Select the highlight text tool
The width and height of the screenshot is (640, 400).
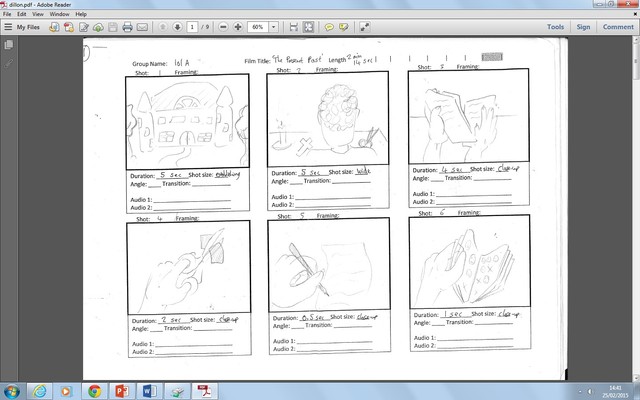click(344, 27)
